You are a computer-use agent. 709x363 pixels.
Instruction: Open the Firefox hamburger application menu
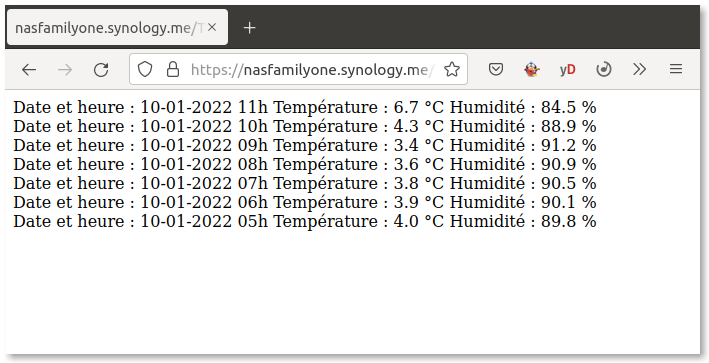pos(676,69)
